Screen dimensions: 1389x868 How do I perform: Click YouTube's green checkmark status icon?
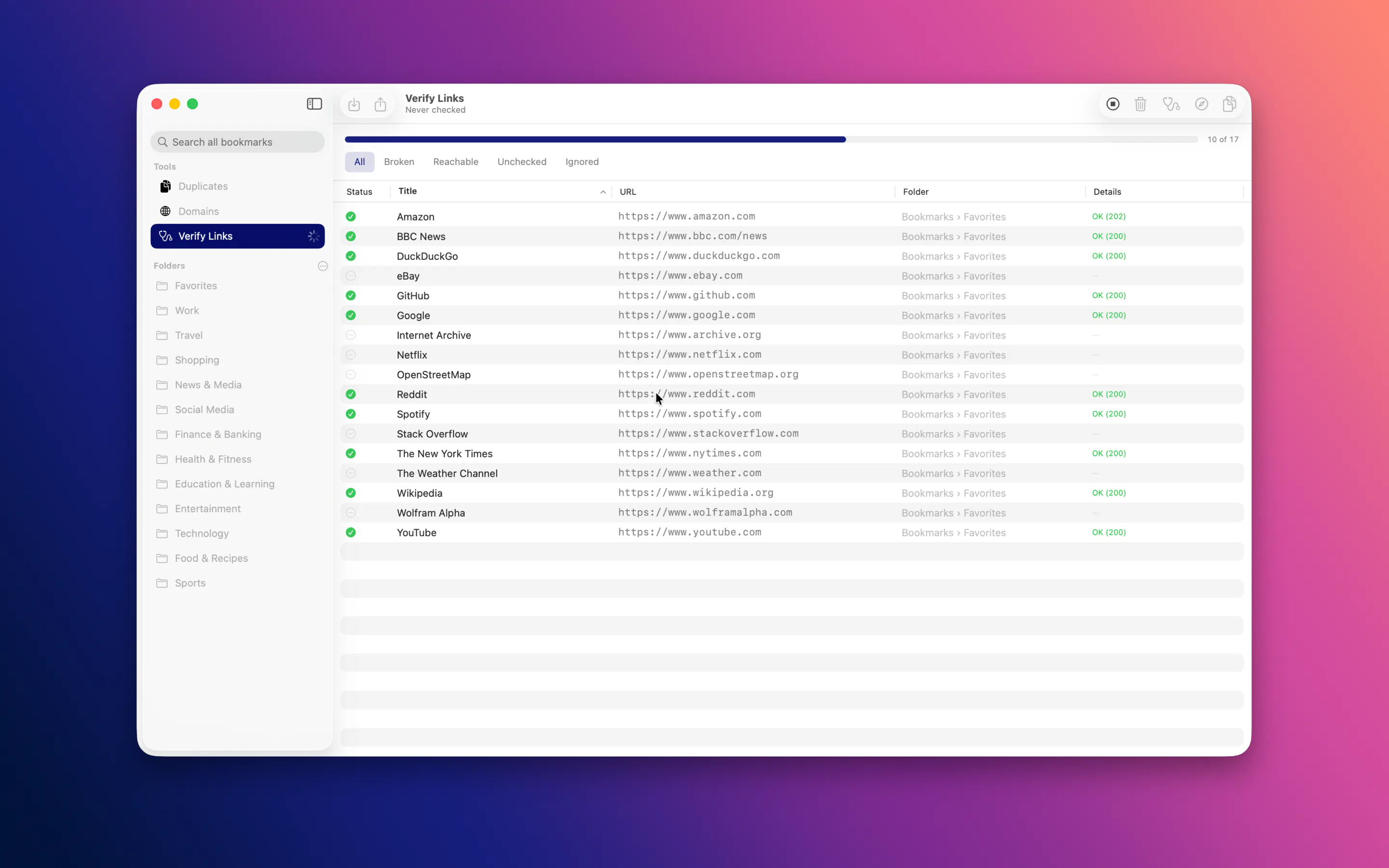(351, 532)
